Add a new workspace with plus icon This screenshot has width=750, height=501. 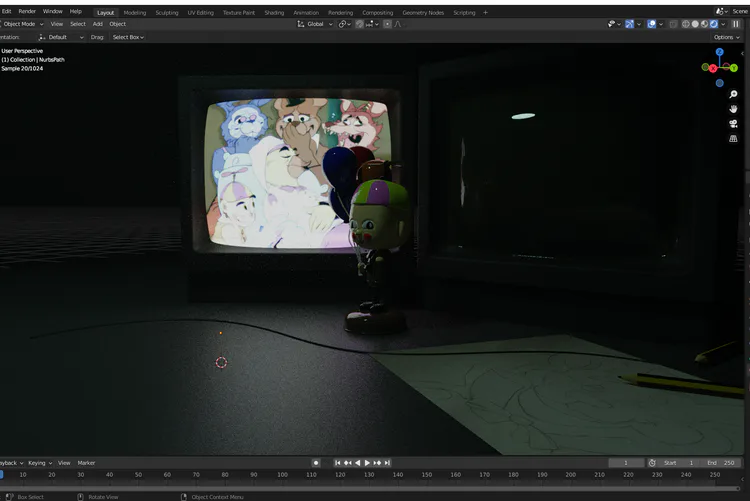pos(485,13)
